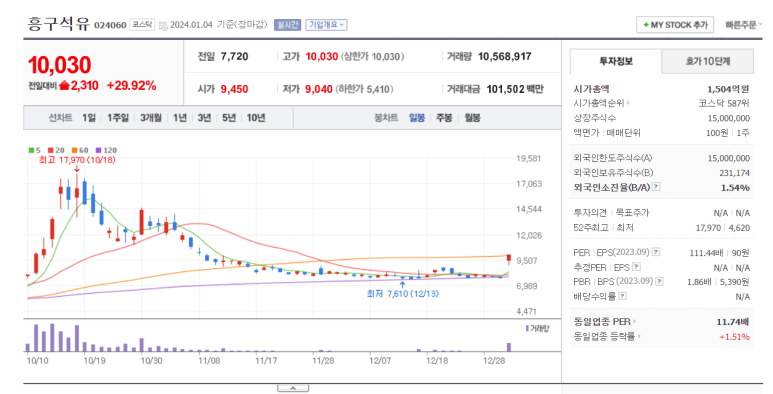
Task: Click the 실시간 real-time badge
Action: 287,25
